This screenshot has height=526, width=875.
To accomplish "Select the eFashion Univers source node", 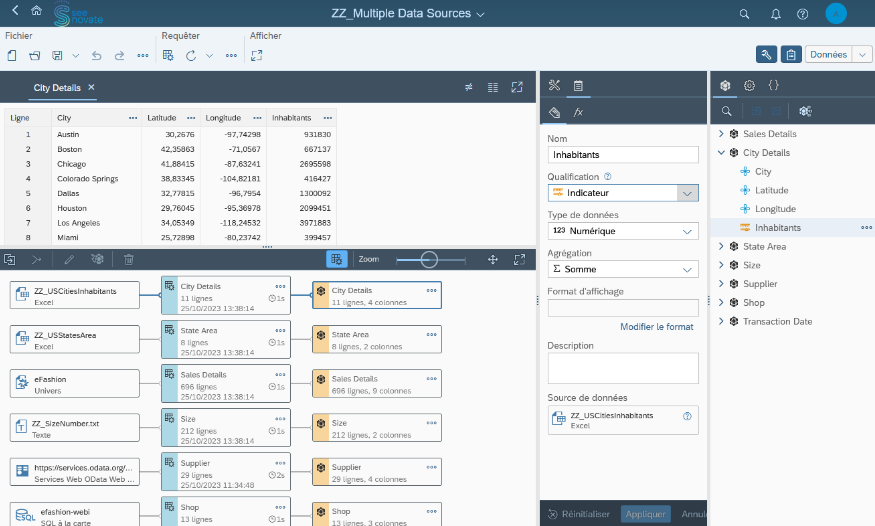I will tap(75, 383).
